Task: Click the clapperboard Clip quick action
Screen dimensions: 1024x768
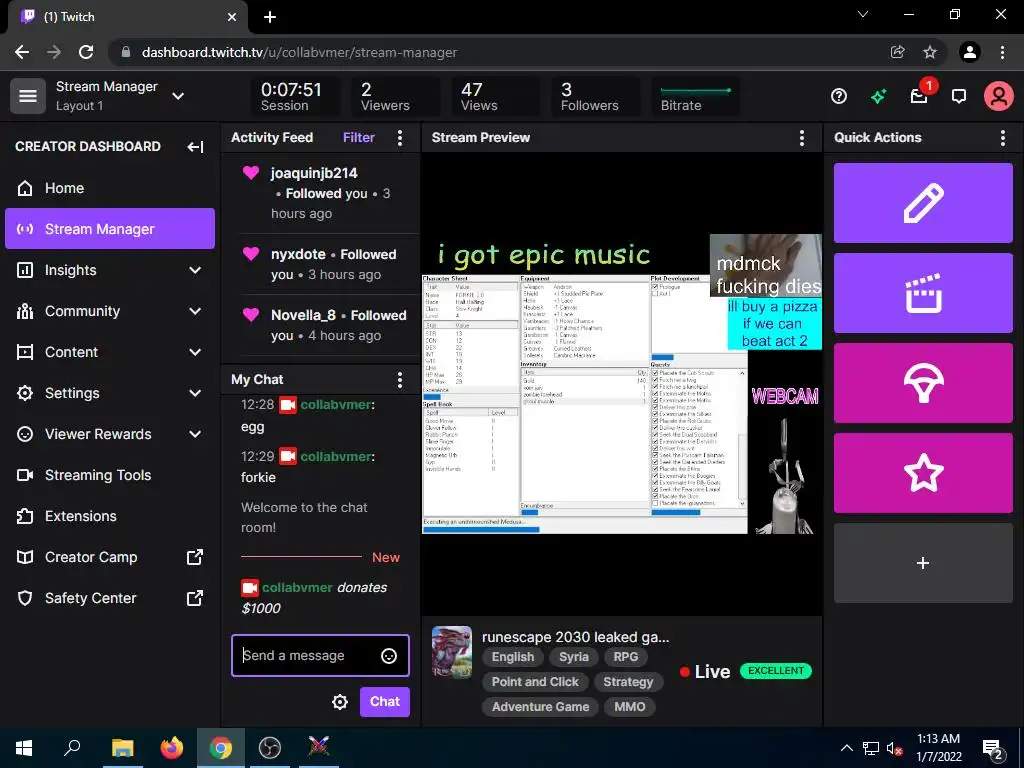Action: pyautogui.click(x=923, y=293)
